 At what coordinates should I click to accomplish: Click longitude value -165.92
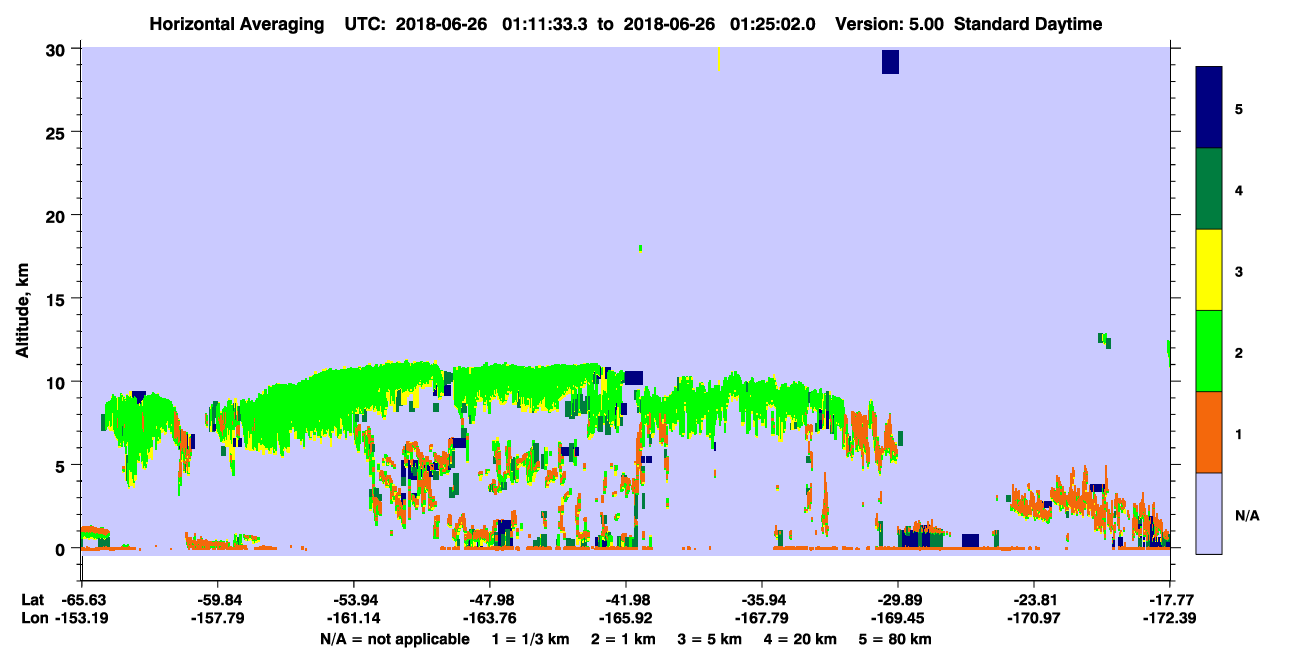(x=626, y=618)
